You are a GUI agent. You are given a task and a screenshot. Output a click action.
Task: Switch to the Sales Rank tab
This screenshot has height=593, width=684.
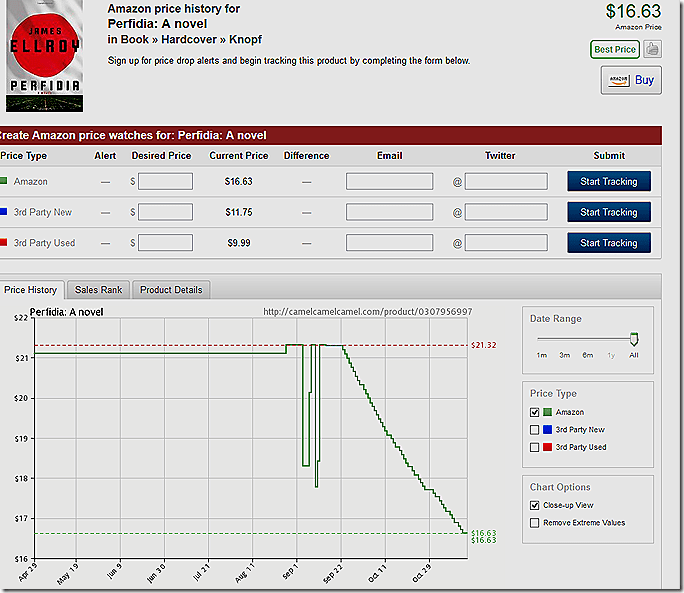[x=98, y=290]
